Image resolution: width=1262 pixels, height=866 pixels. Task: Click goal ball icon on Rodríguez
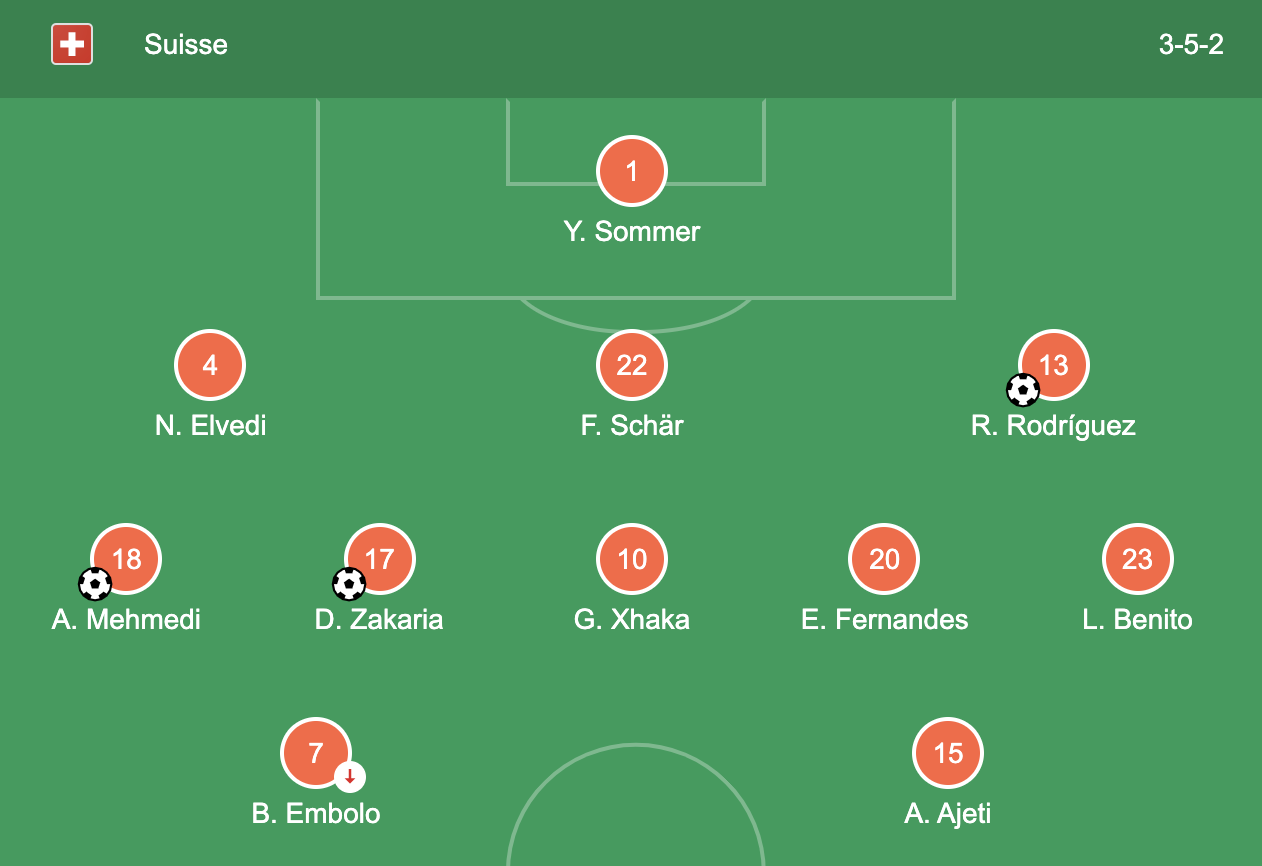click(1023, 390)
